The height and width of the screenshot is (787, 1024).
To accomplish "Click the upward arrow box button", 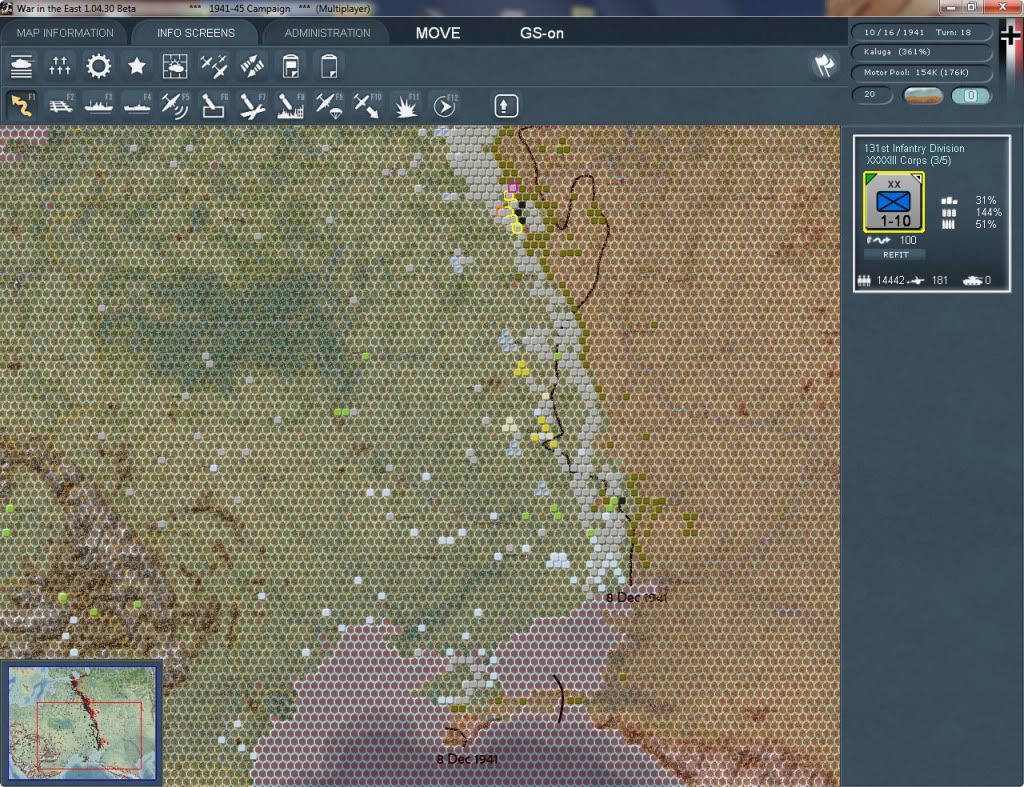I will tap(506, 106).
